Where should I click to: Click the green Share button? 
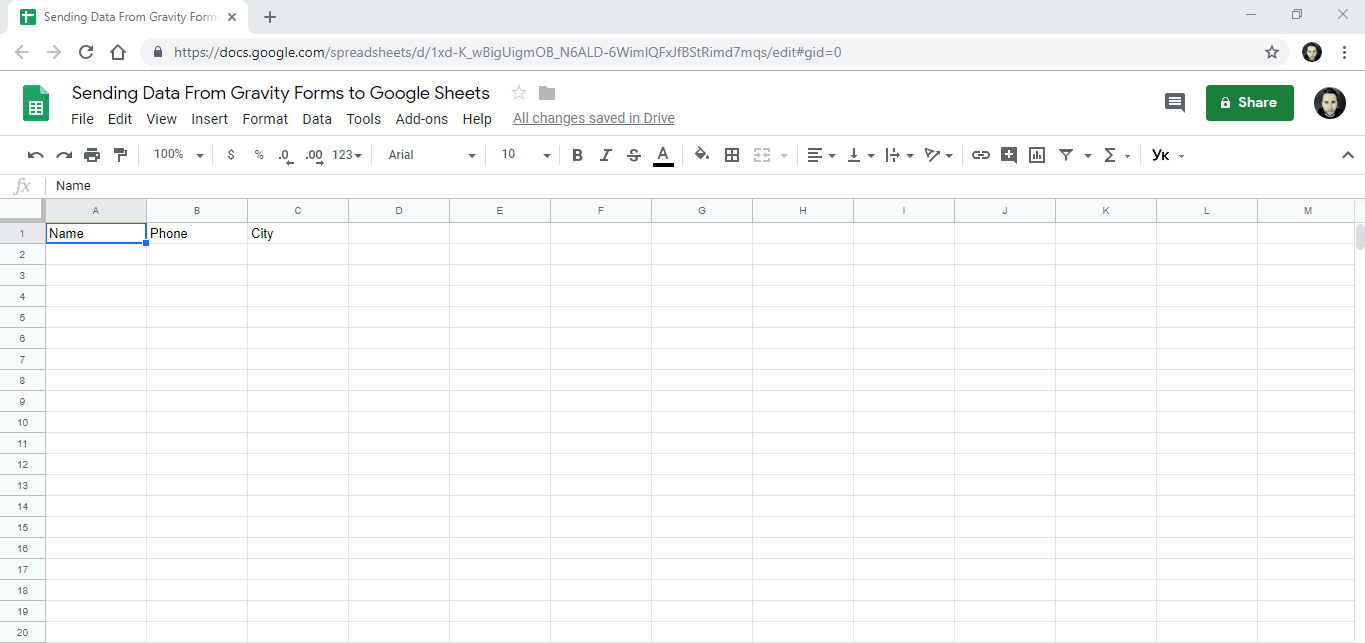click(1249, 102)
